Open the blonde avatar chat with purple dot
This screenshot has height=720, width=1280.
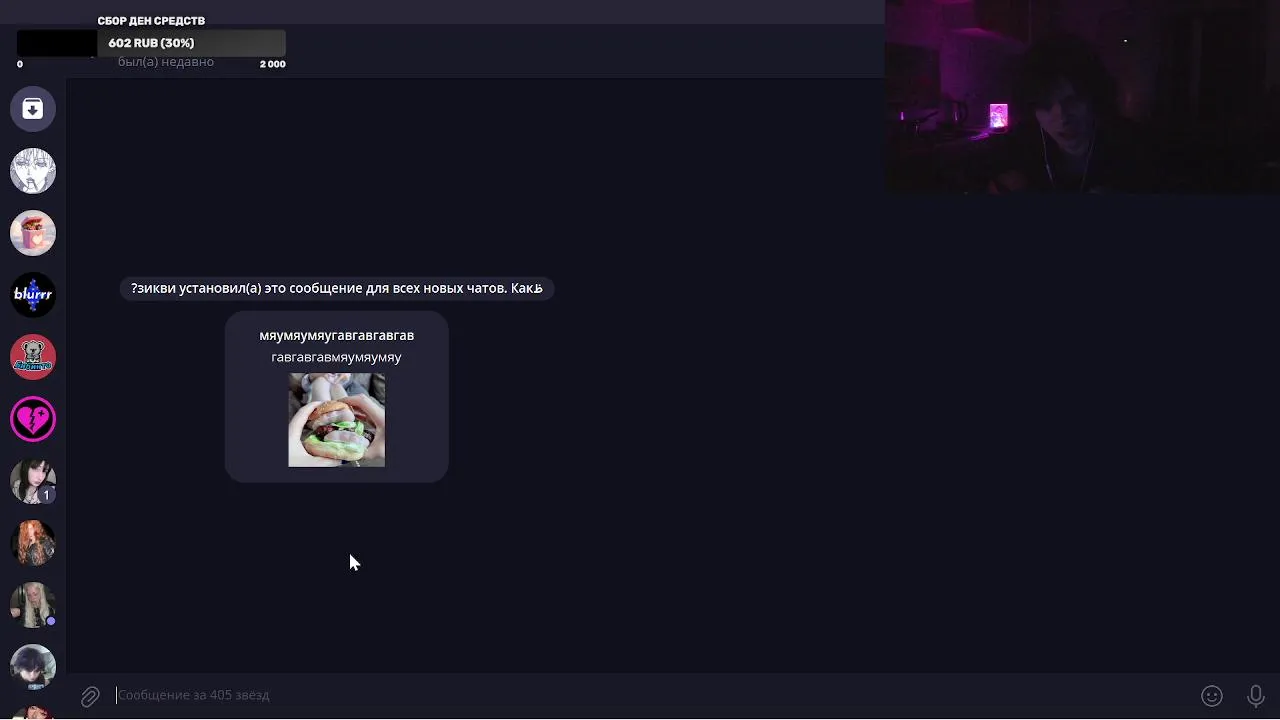(33, 605)
